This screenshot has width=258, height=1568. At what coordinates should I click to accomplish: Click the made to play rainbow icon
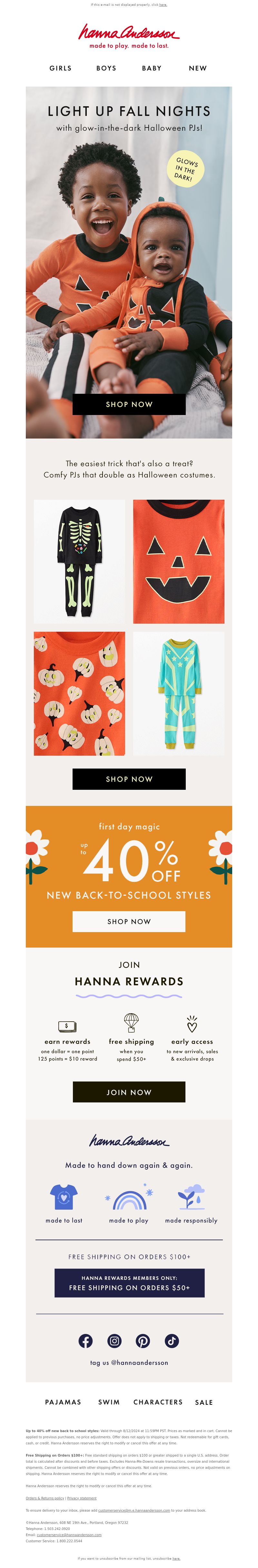(x=129, y=1197)
